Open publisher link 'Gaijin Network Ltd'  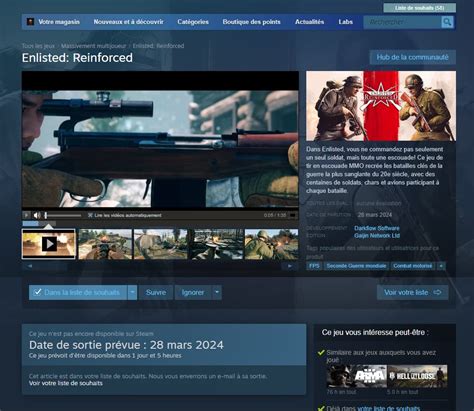(377, 235)
